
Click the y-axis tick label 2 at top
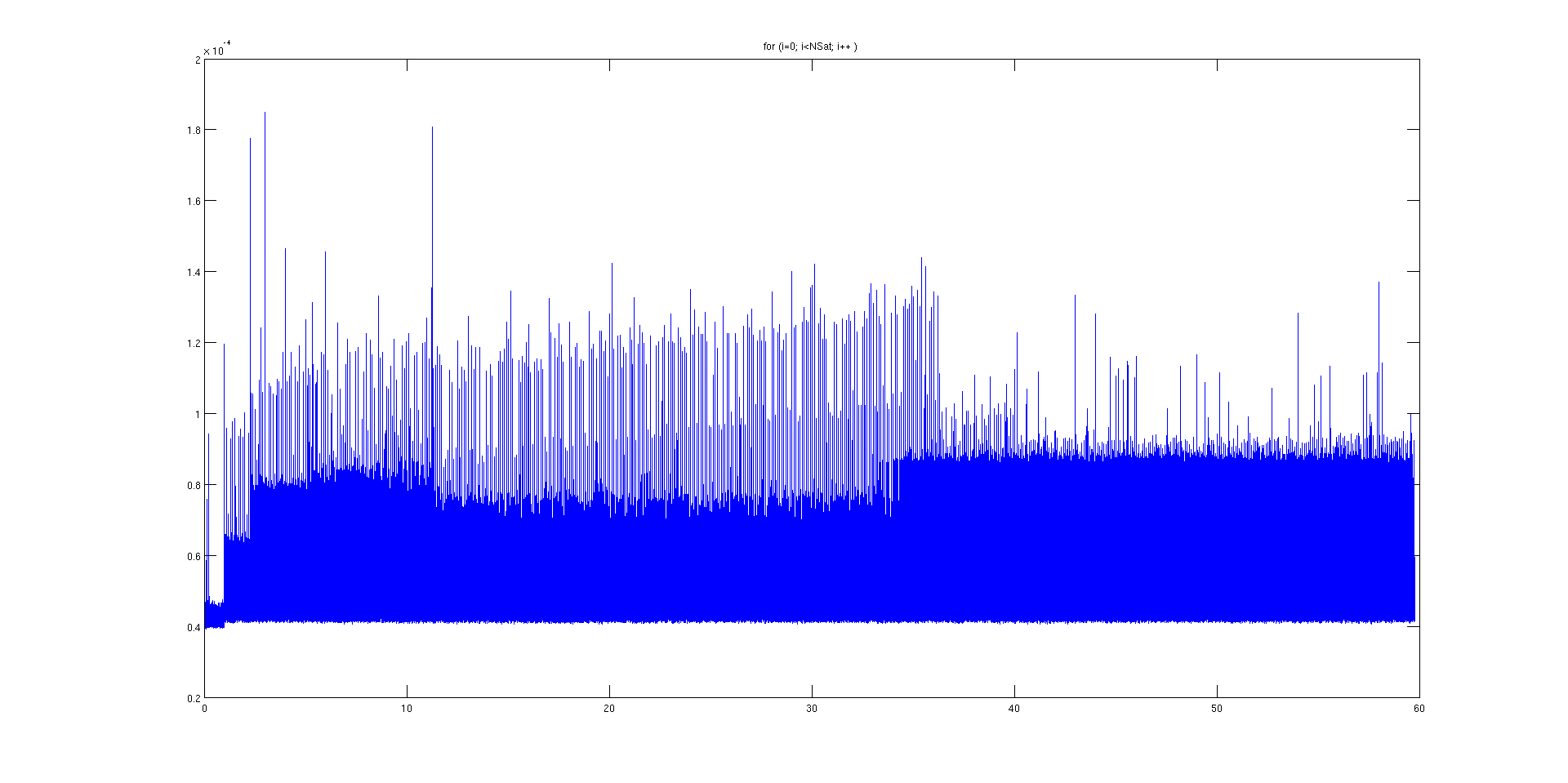(x=198, y=60)
